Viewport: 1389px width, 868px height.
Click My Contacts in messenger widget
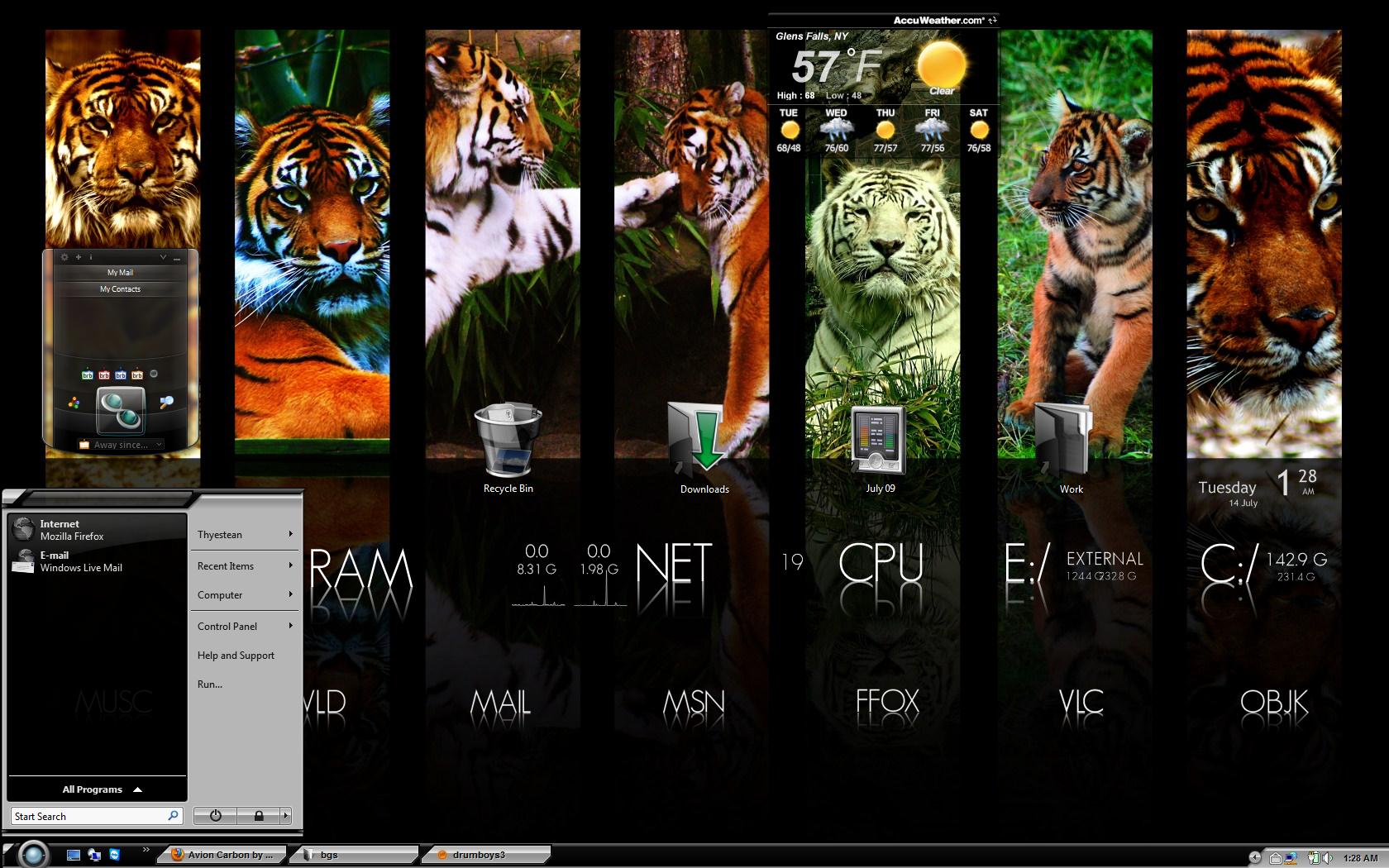tap(120, 289)
